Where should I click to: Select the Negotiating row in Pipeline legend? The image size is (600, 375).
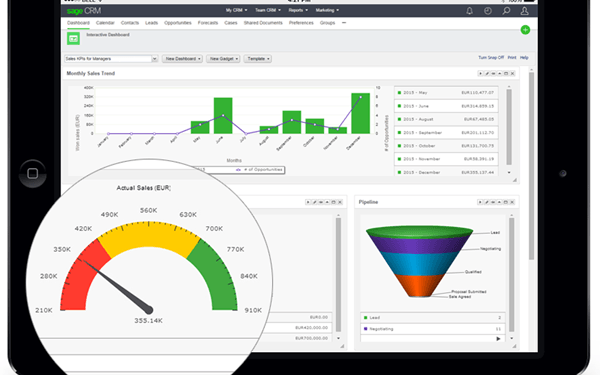click(x=433, y=329)
